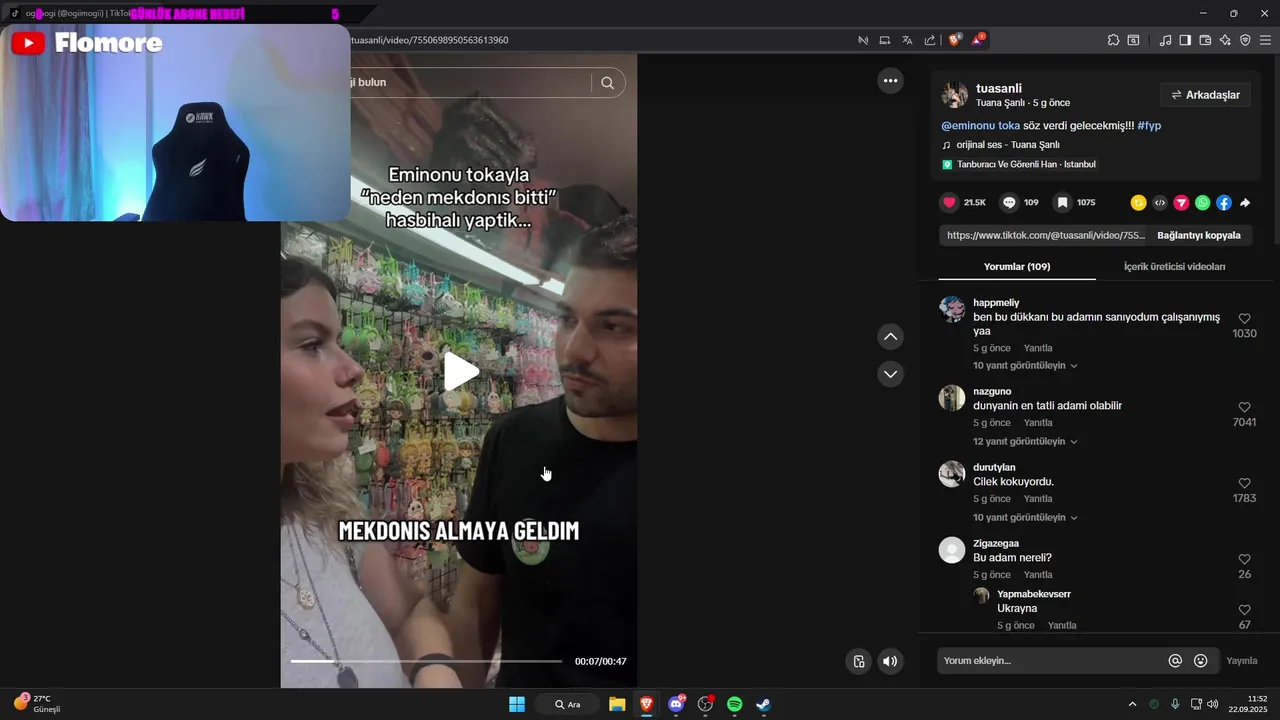Like Yapmabekevserr's reply 'Ukrayna'
Image resolution: width=1280 pixels, height=720 pixels.
tap(1244, 610)
